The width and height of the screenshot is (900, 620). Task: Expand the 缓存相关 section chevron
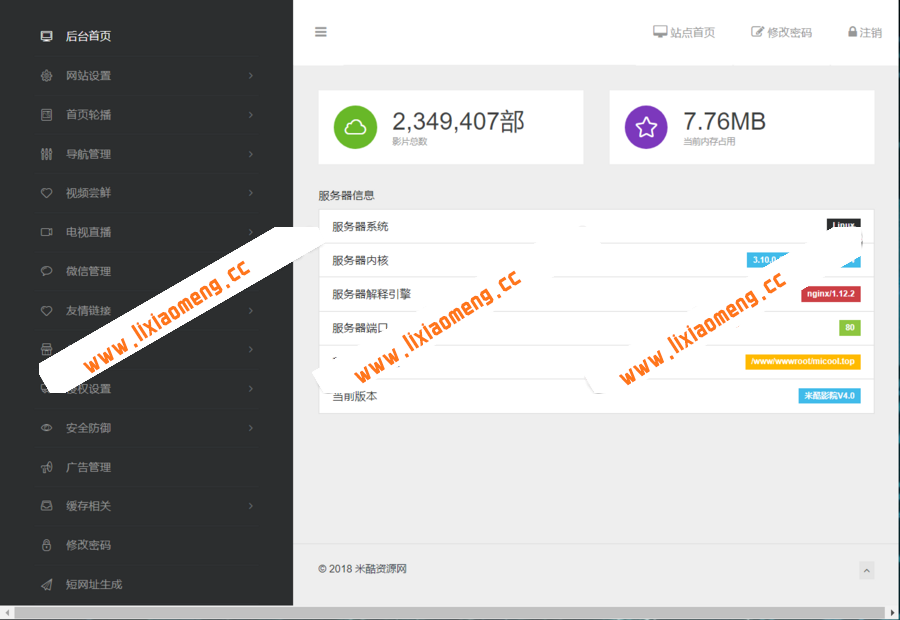pos(251,505)
